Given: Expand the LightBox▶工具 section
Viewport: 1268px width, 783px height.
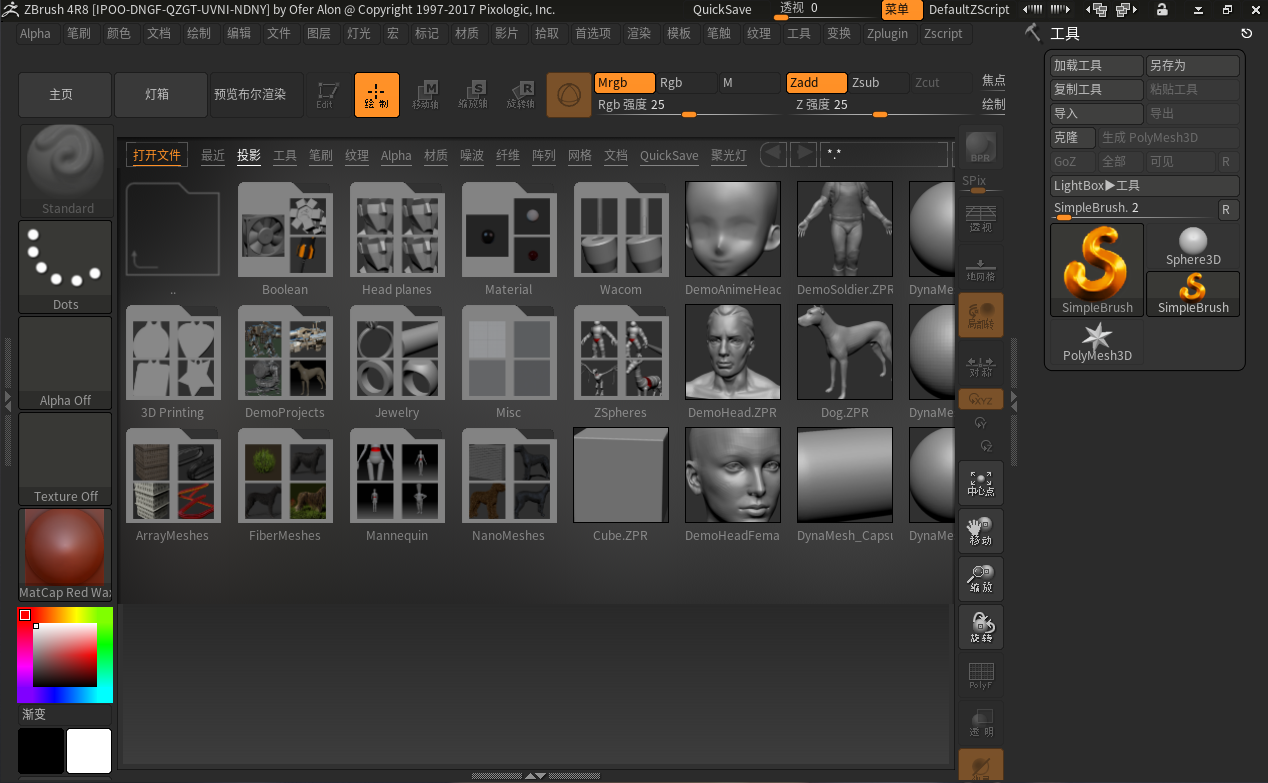Looking at the screenshot, I should [x=1144, y=186].
